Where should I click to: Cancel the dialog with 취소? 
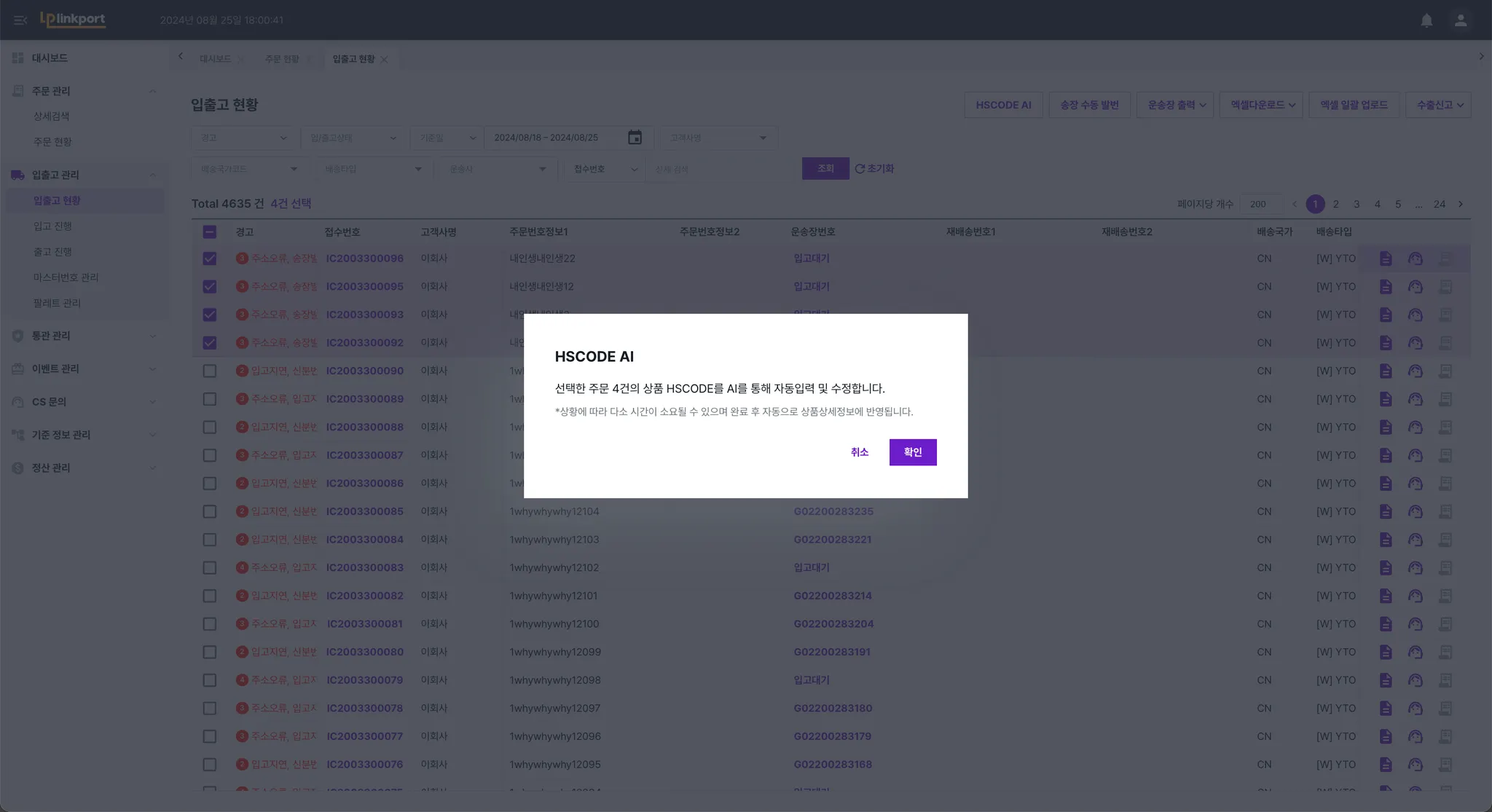click(859, 452)
